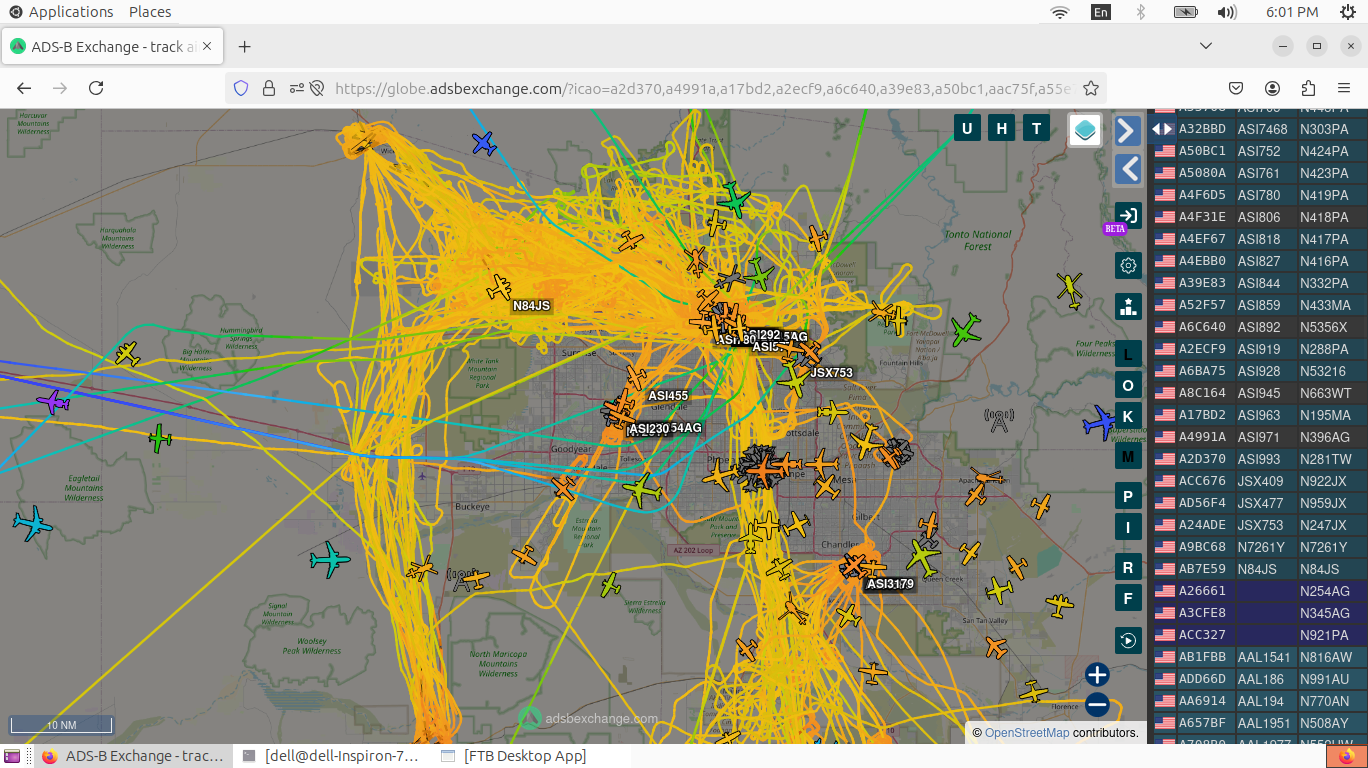Select the blue aircraft near Harcuvar Mountains
This screenshot has height=768, width=1368.
[x=484, y=144]
